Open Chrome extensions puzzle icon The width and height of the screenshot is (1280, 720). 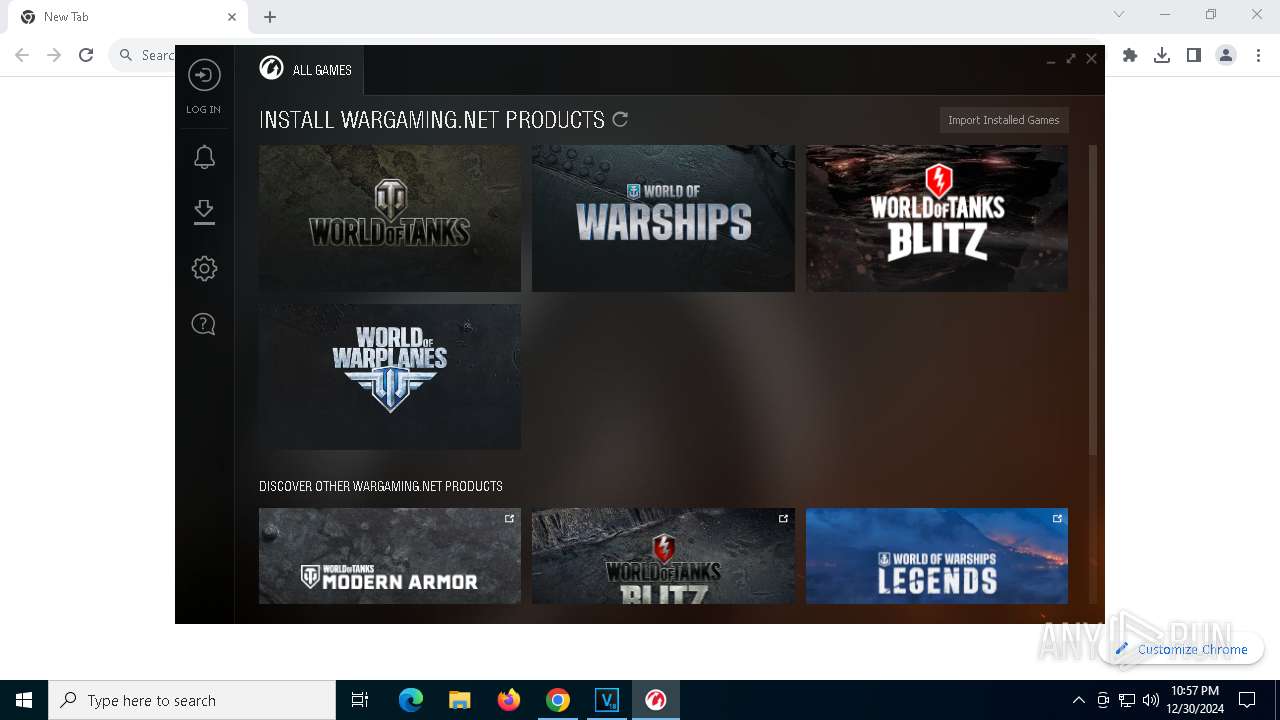[1130, 55]
